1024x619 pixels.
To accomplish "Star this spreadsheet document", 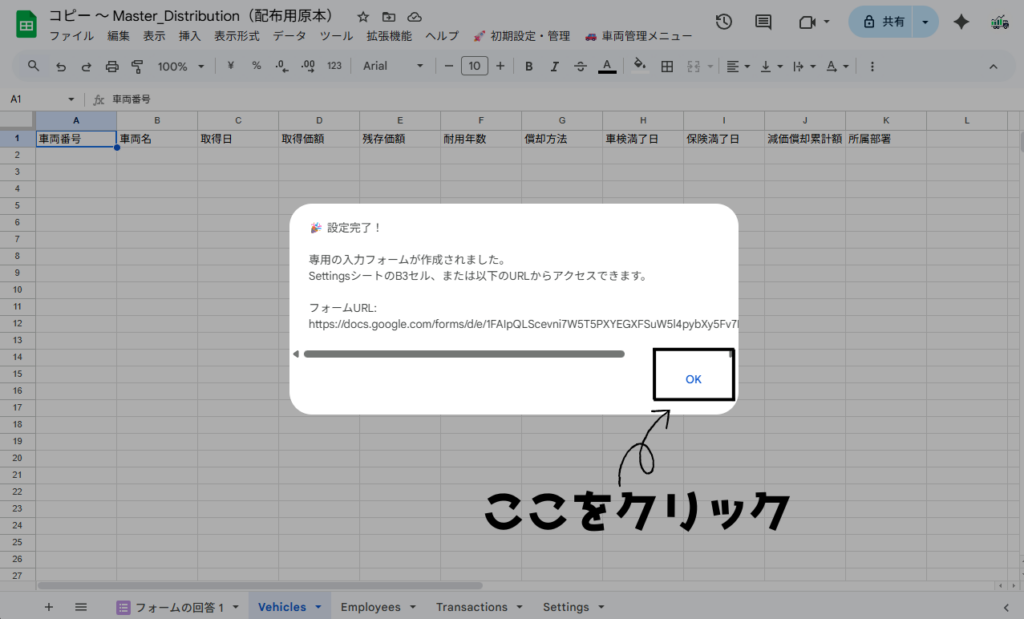I will click(x=363, y=17).
